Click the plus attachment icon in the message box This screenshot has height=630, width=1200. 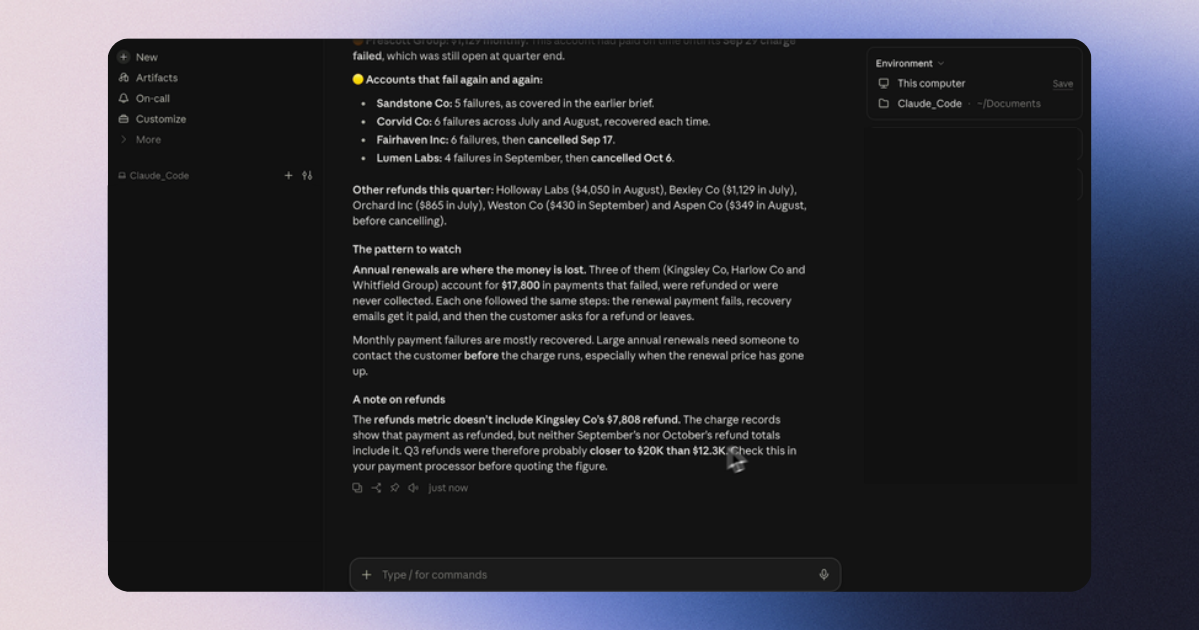366,575
